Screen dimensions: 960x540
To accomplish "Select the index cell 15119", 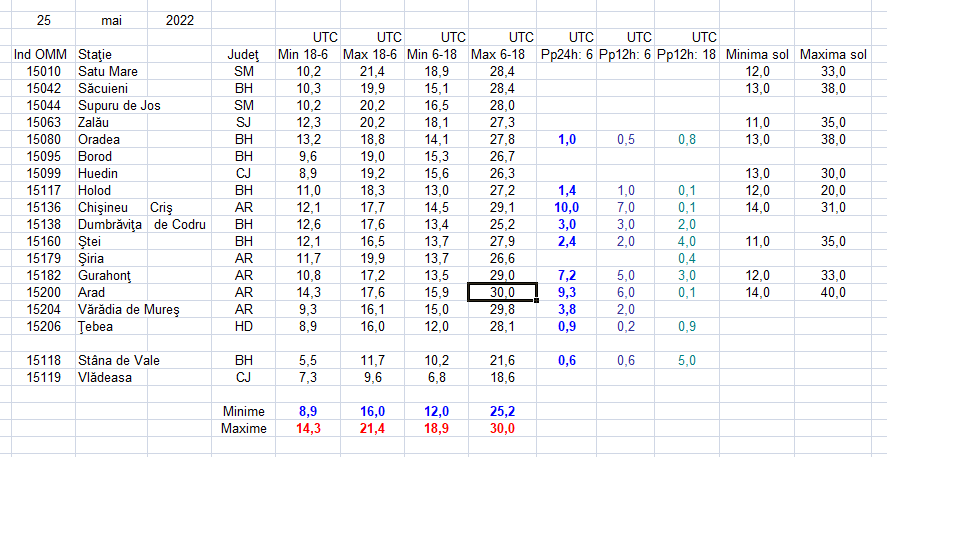I will tap(43, 378).
